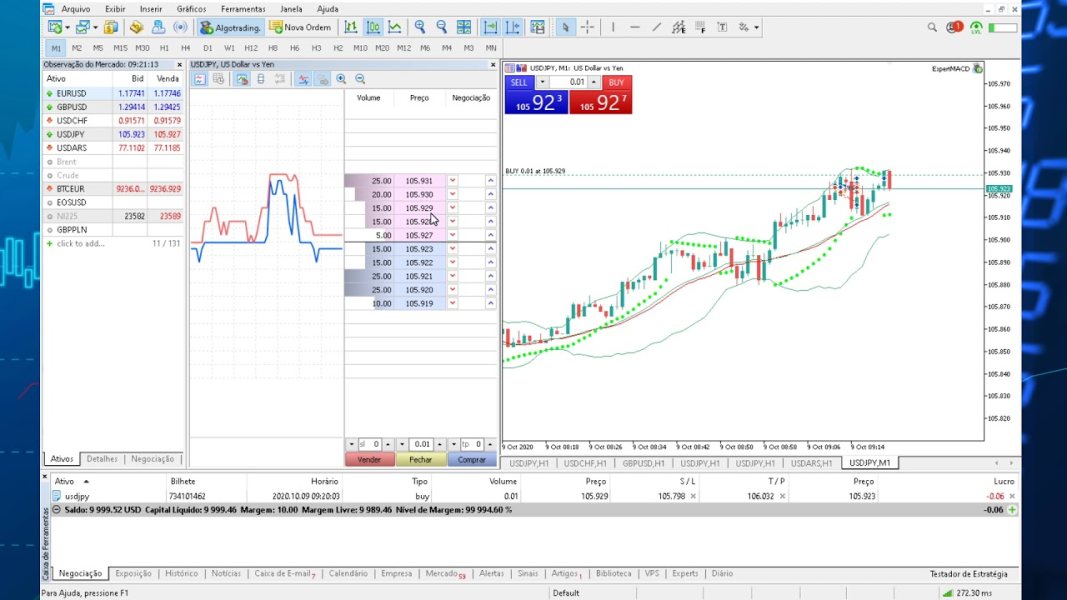Switch chart to candlestick view
Viewport: 1067px width, 600px height.
pyautogui.click(x=373, y=27)
